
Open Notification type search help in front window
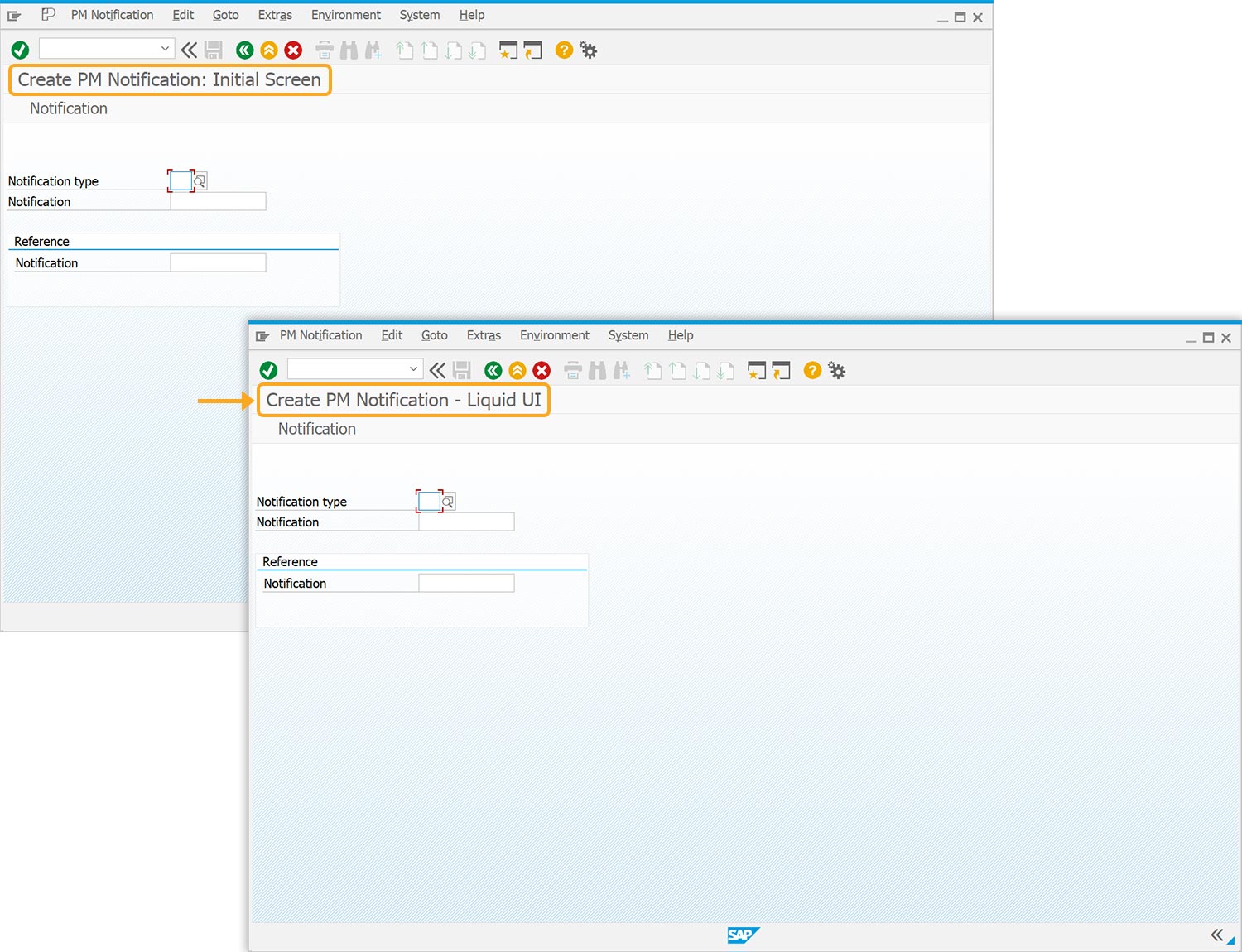click(x=448, y=502)
